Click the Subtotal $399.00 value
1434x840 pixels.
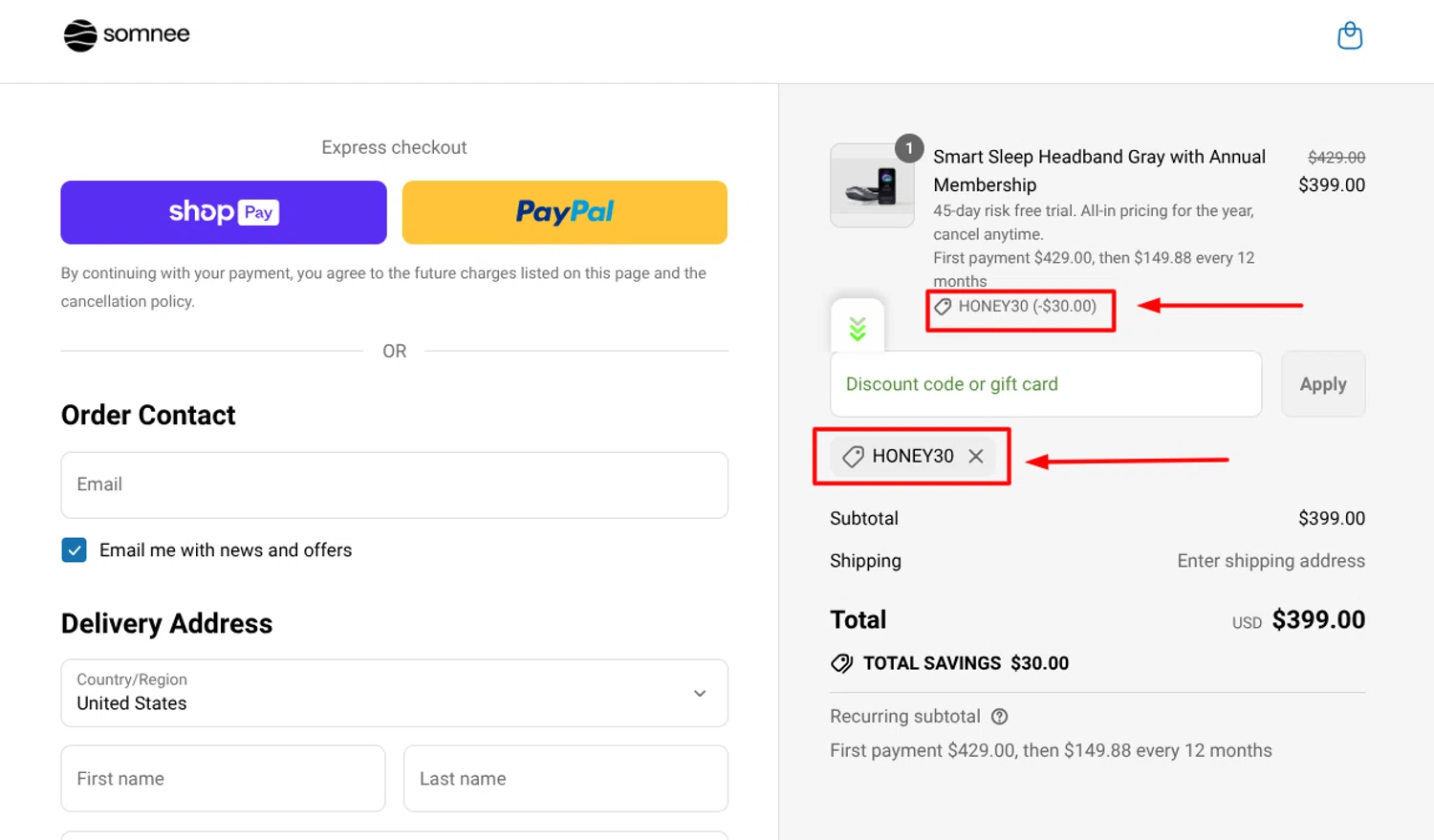pyautogui.click(x=1331, y=519)
